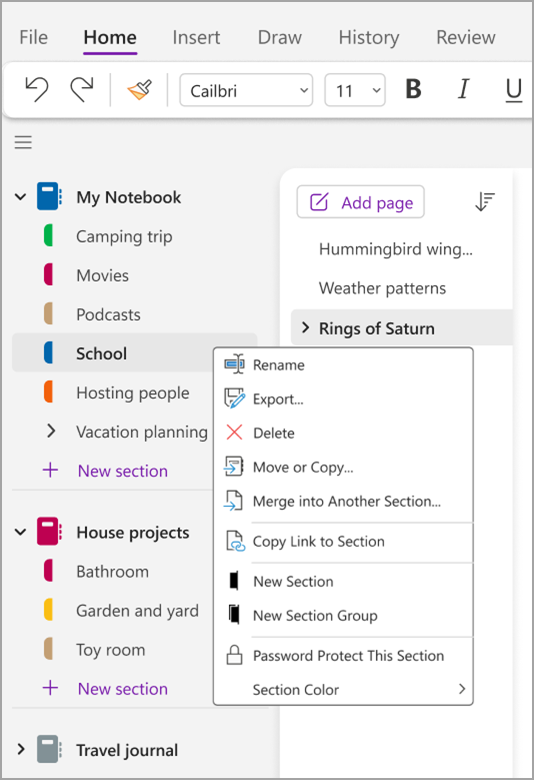Click New section under House projects
The width and height of the screenshot is (534, 780).
tap(122, 689)
